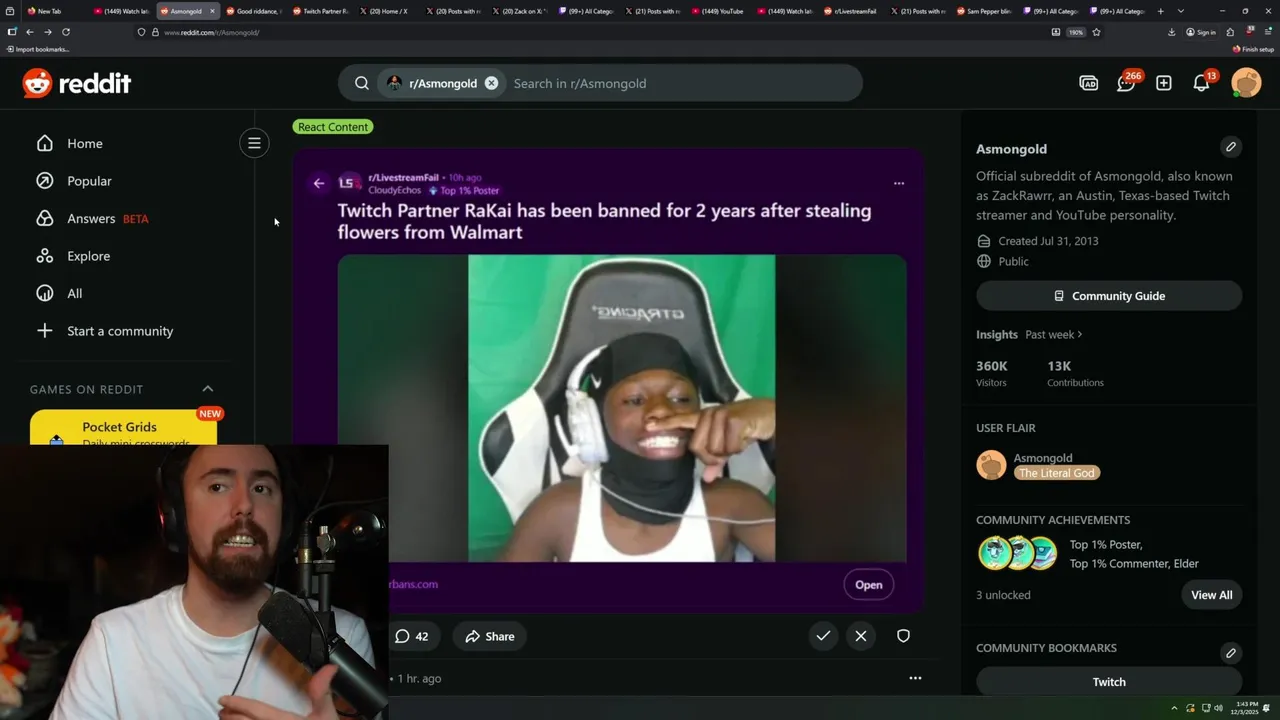Switch to Home / X browser tab
1280x720 pixels.
coord(387,11)
